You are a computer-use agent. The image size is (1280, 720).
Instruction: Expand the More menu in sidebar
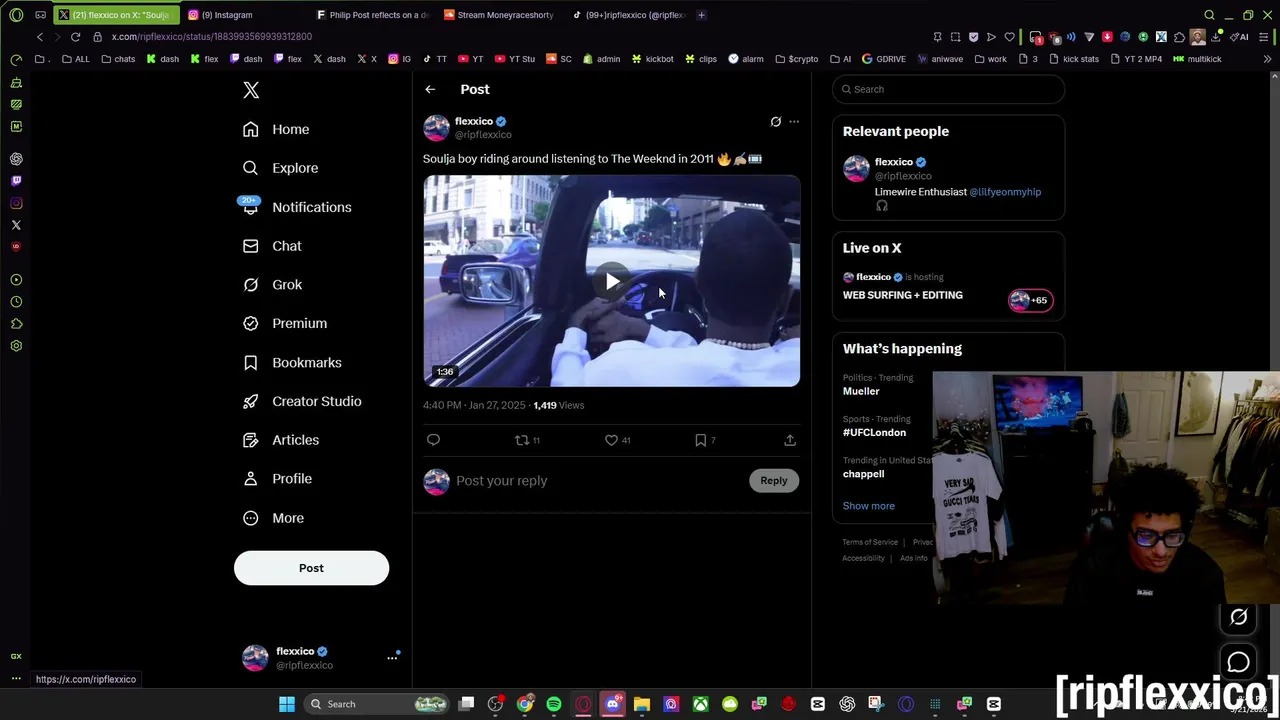click(274, 518)
